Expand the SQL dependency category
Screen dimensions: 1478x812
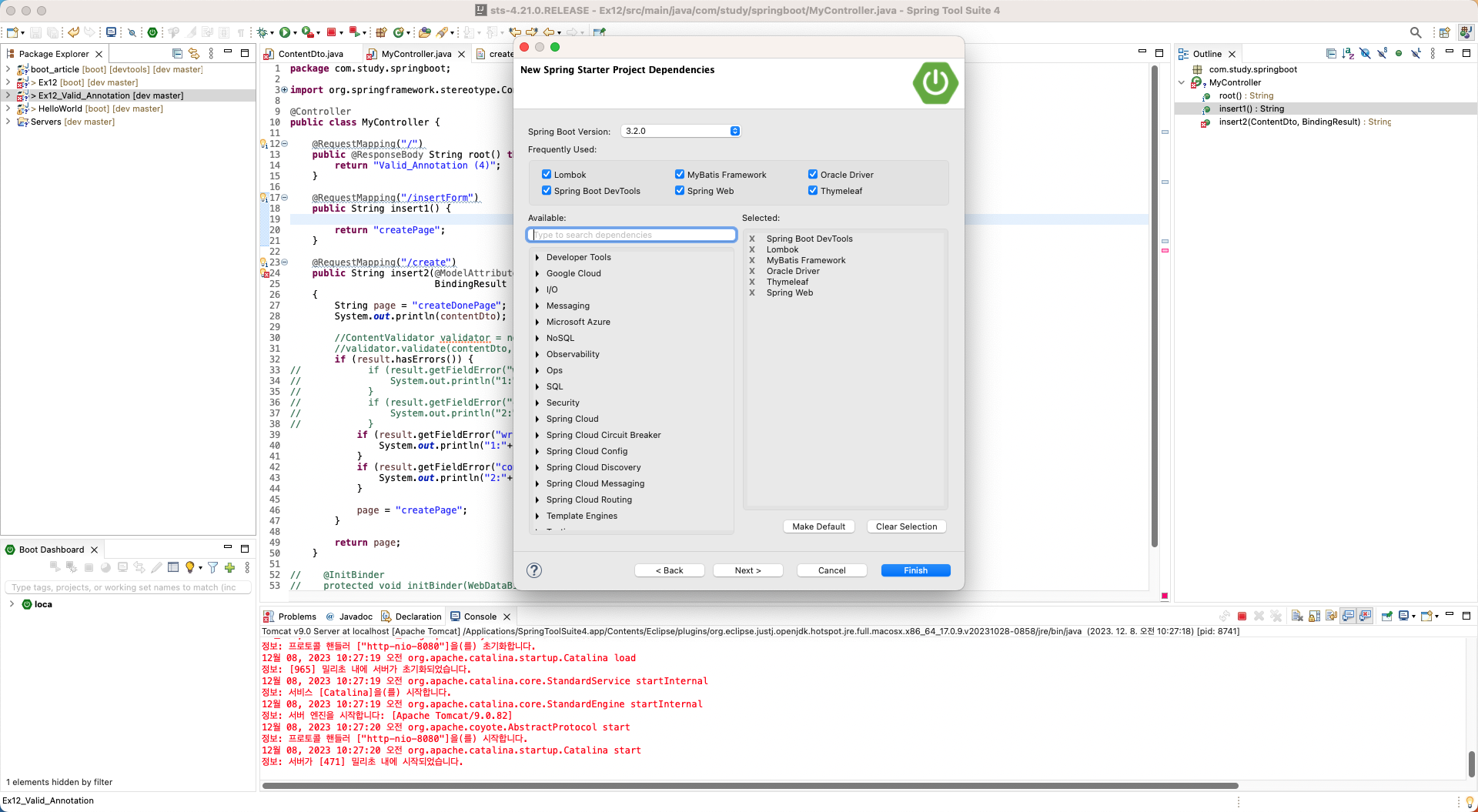tap(537, 386)
